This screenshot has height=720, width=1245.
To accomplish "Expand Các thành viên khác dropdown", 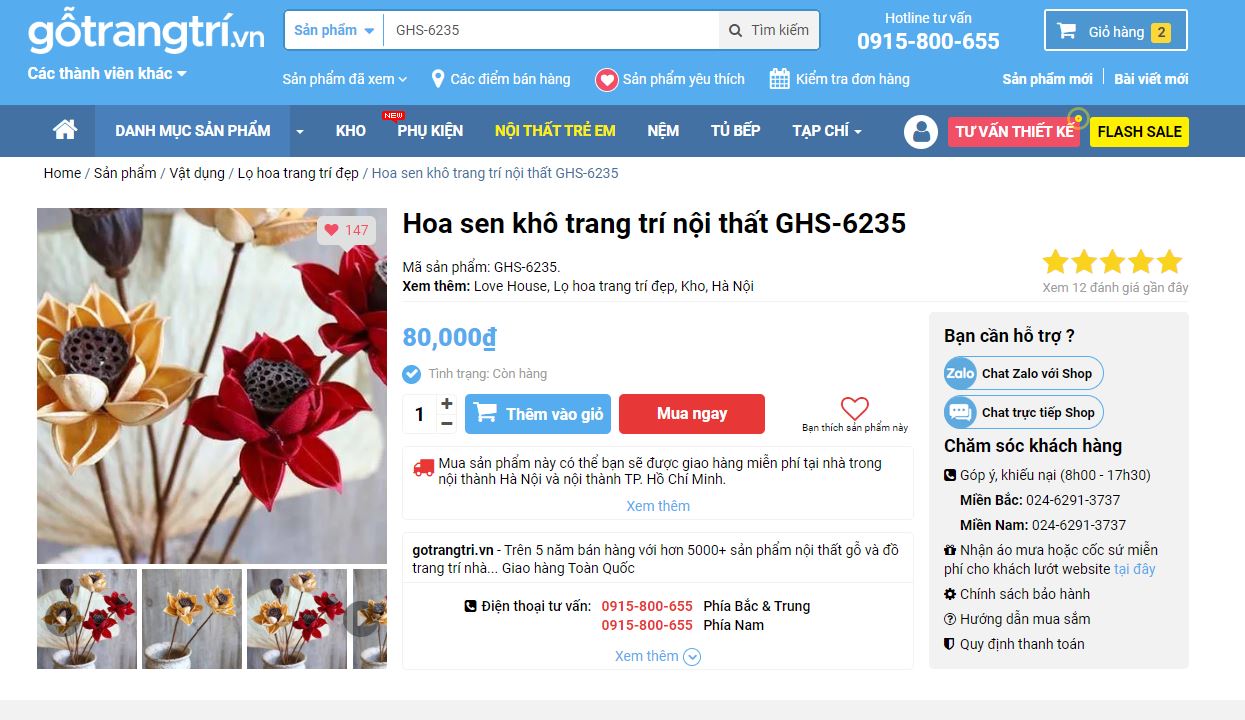I will click(107, 73).
